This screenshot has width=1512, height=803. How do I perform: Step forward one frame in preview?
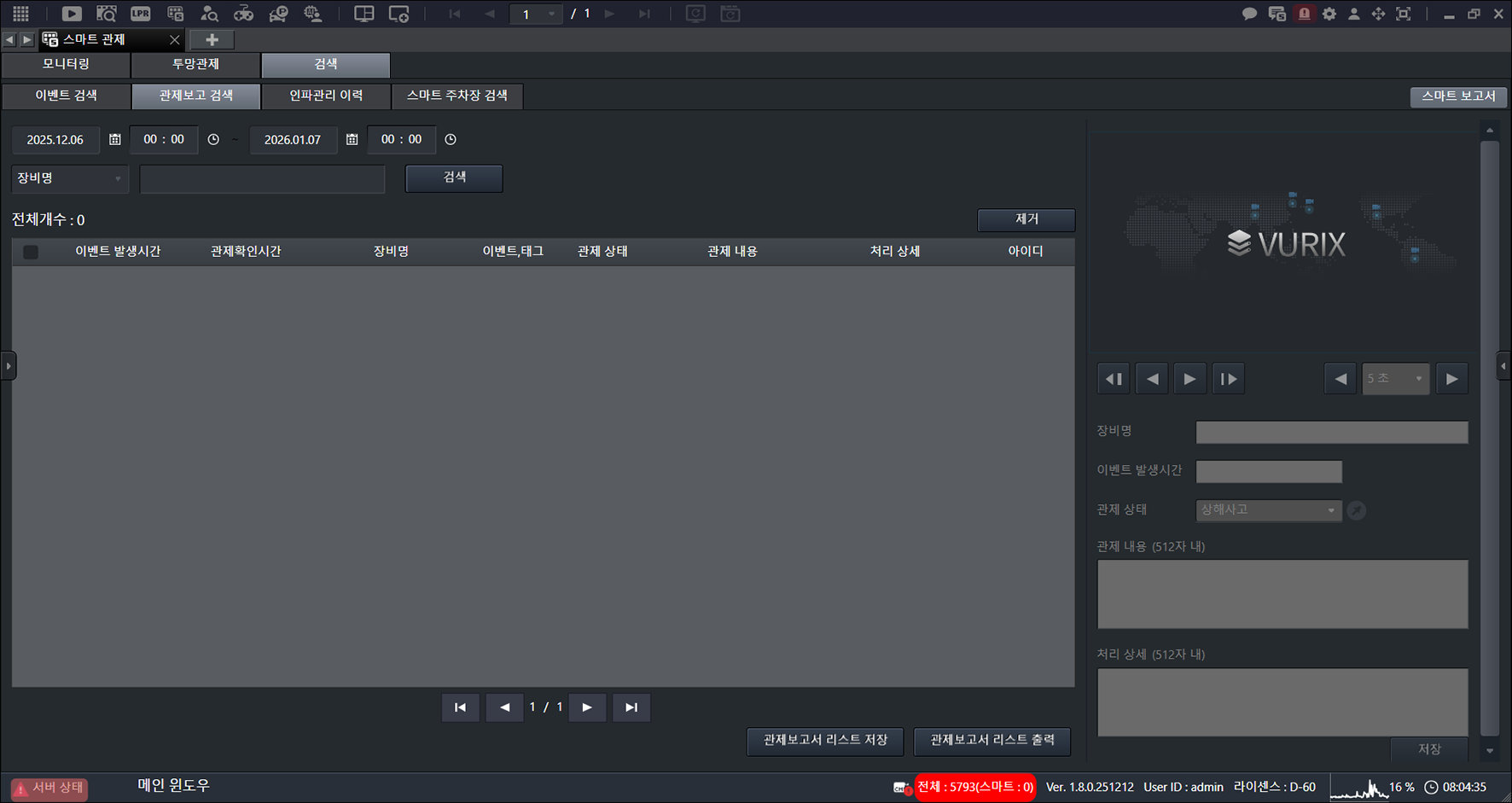point(1229,379)
